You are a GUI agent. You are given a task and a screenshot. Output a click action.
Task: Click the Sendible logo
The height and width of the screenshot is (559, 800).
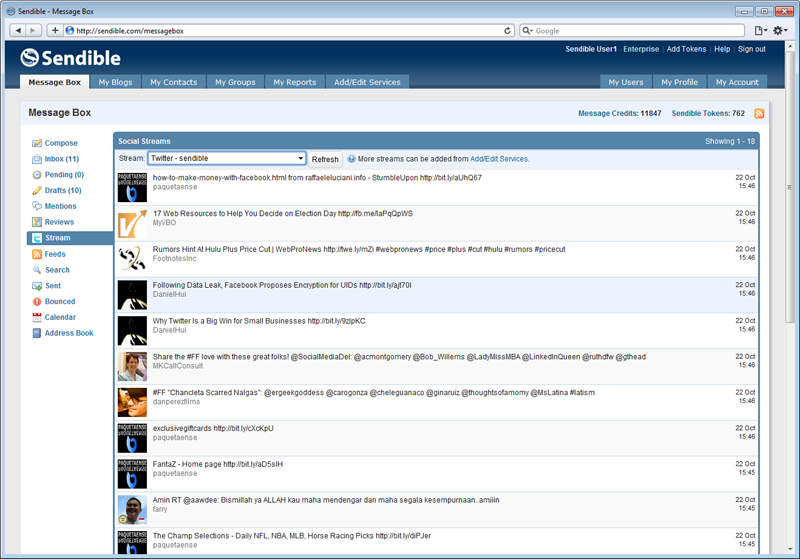click(x=70, y=58)
